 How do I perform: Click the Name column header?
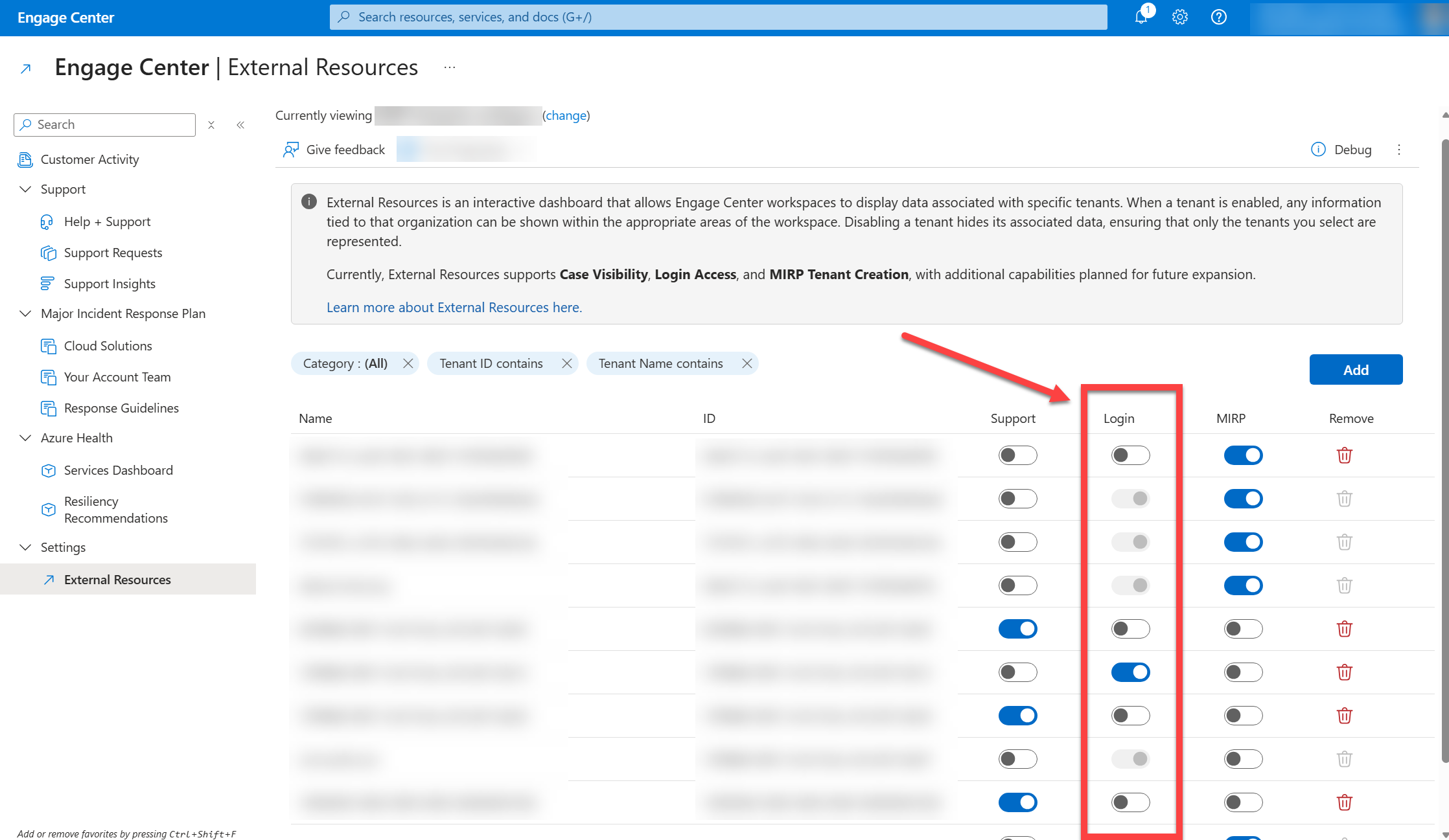[316, 419]
